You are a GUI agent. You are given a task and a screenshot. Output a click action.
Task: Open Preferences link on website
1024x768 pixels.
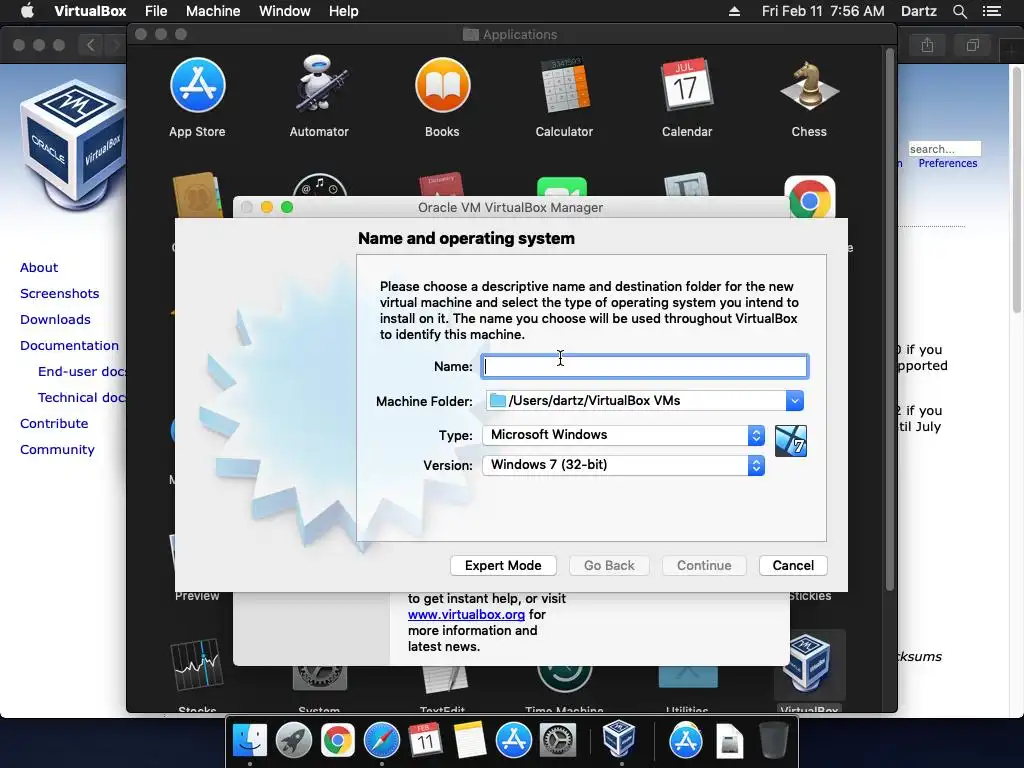click(948, 163)
